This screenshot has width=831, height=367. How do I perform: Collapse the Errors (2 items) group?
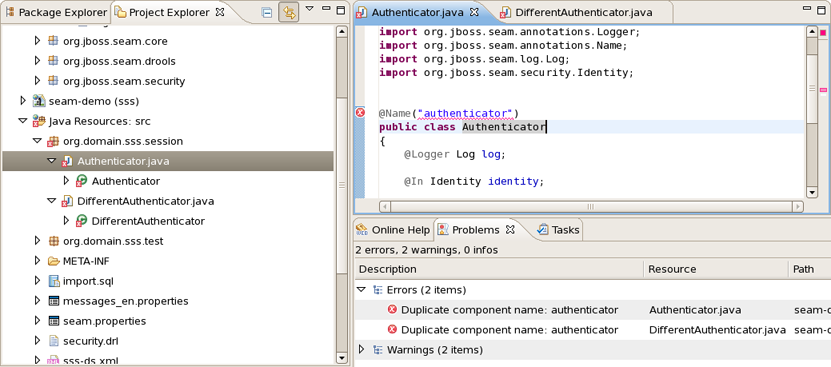tap(361, 290)
